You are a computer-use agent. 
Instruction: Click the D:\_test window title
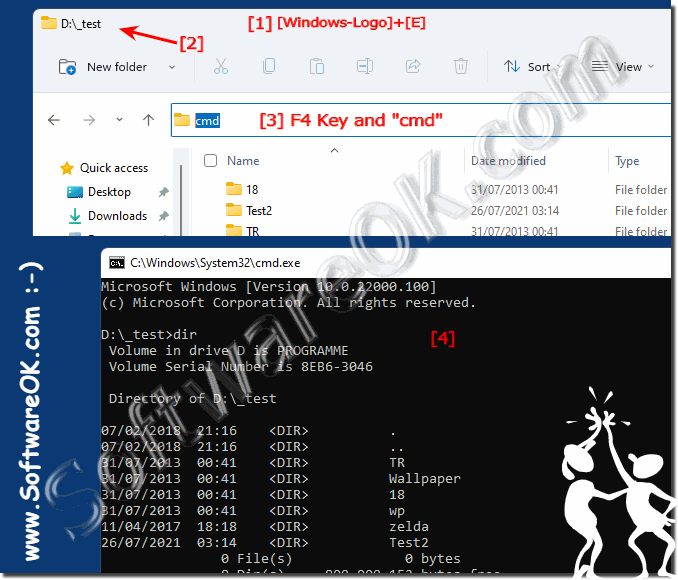pos(81,24)
